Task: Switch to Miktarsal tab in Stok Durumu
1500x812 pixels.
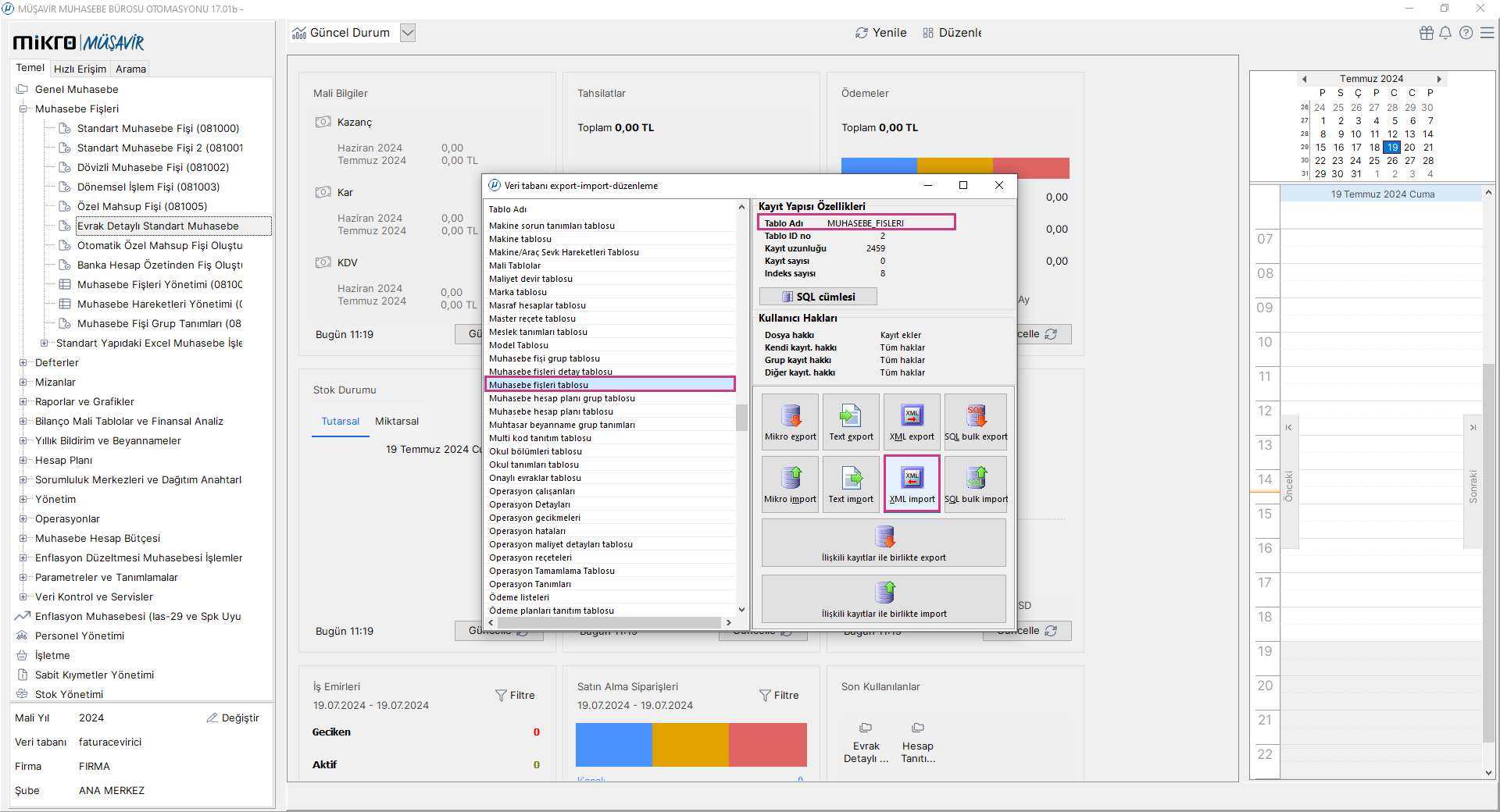Action: tap(396, 422)
